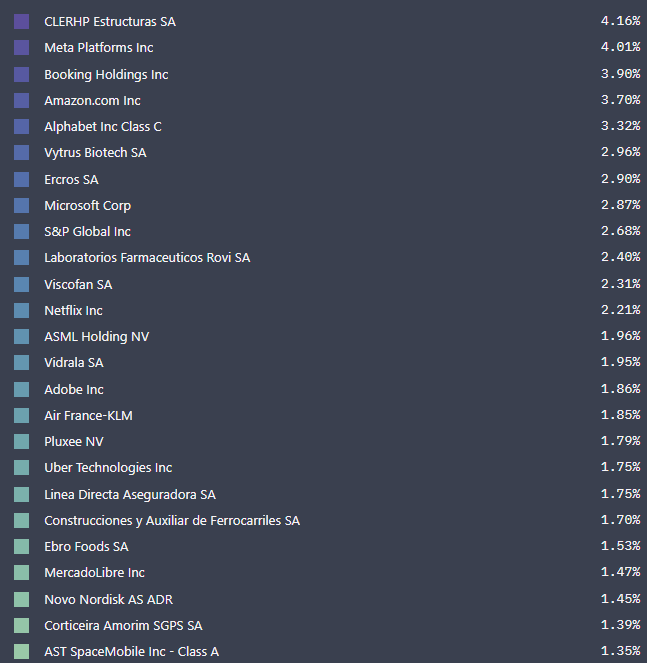Select the Pluxee NV holding name

pyautogui.click(x=74, y=441)
